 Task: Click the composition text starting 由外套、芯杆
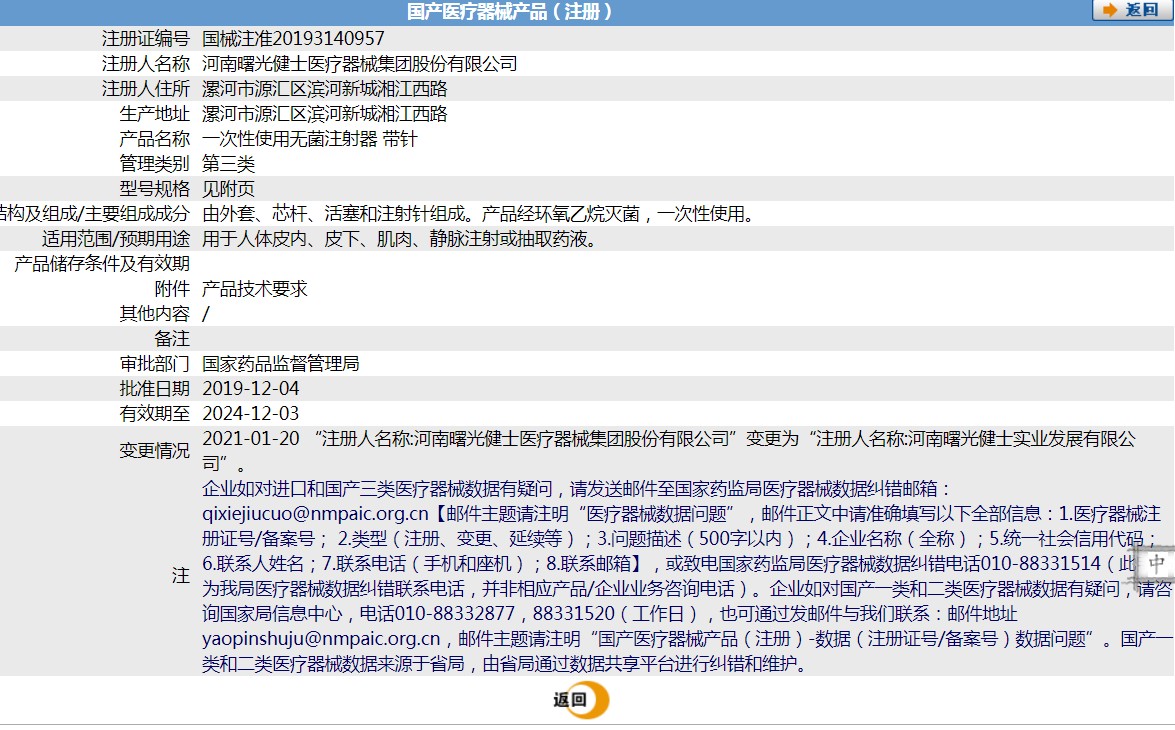click(480, 214)
